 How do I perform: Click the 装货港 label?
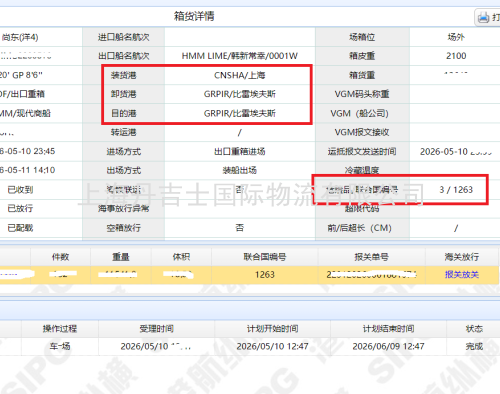[124, 75]
